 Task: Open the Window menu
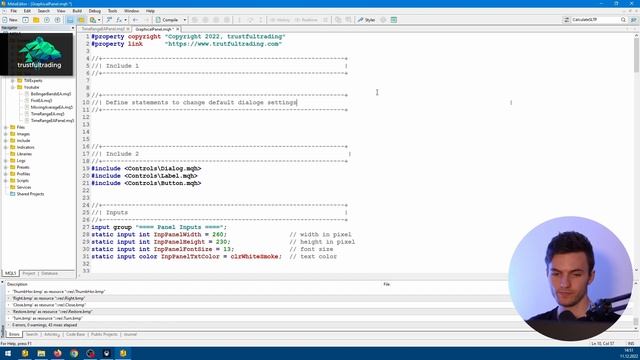click(131, 11)
